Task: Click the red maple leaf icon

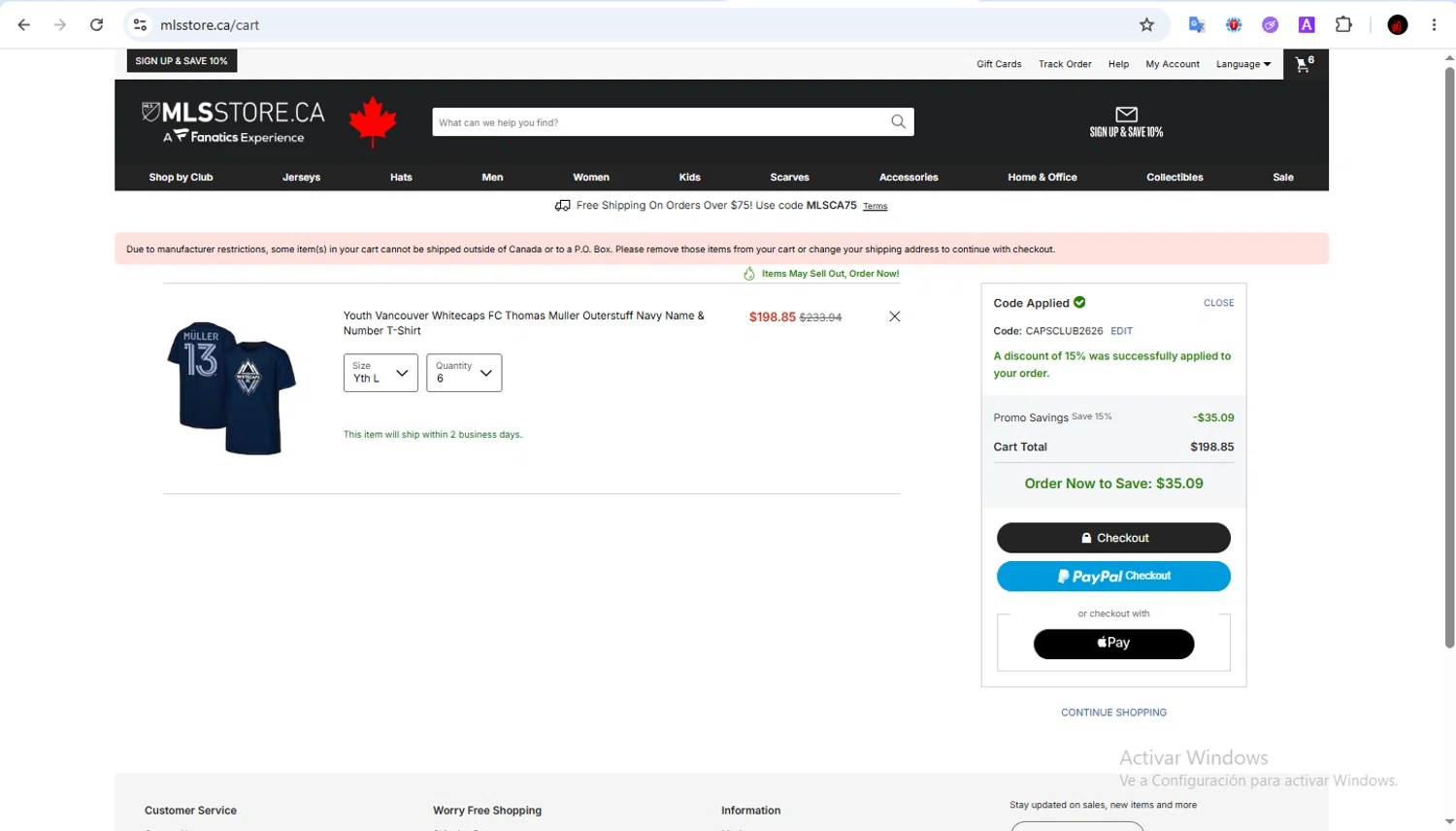Action: tap(373, 122)
